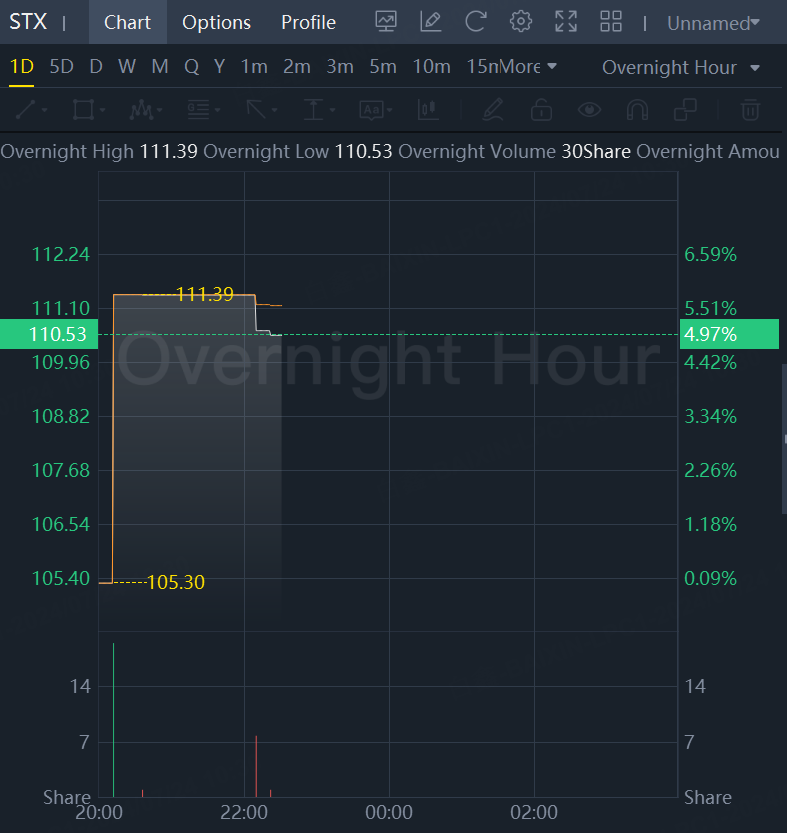Select the D daily timeframe

coord(96,66)
